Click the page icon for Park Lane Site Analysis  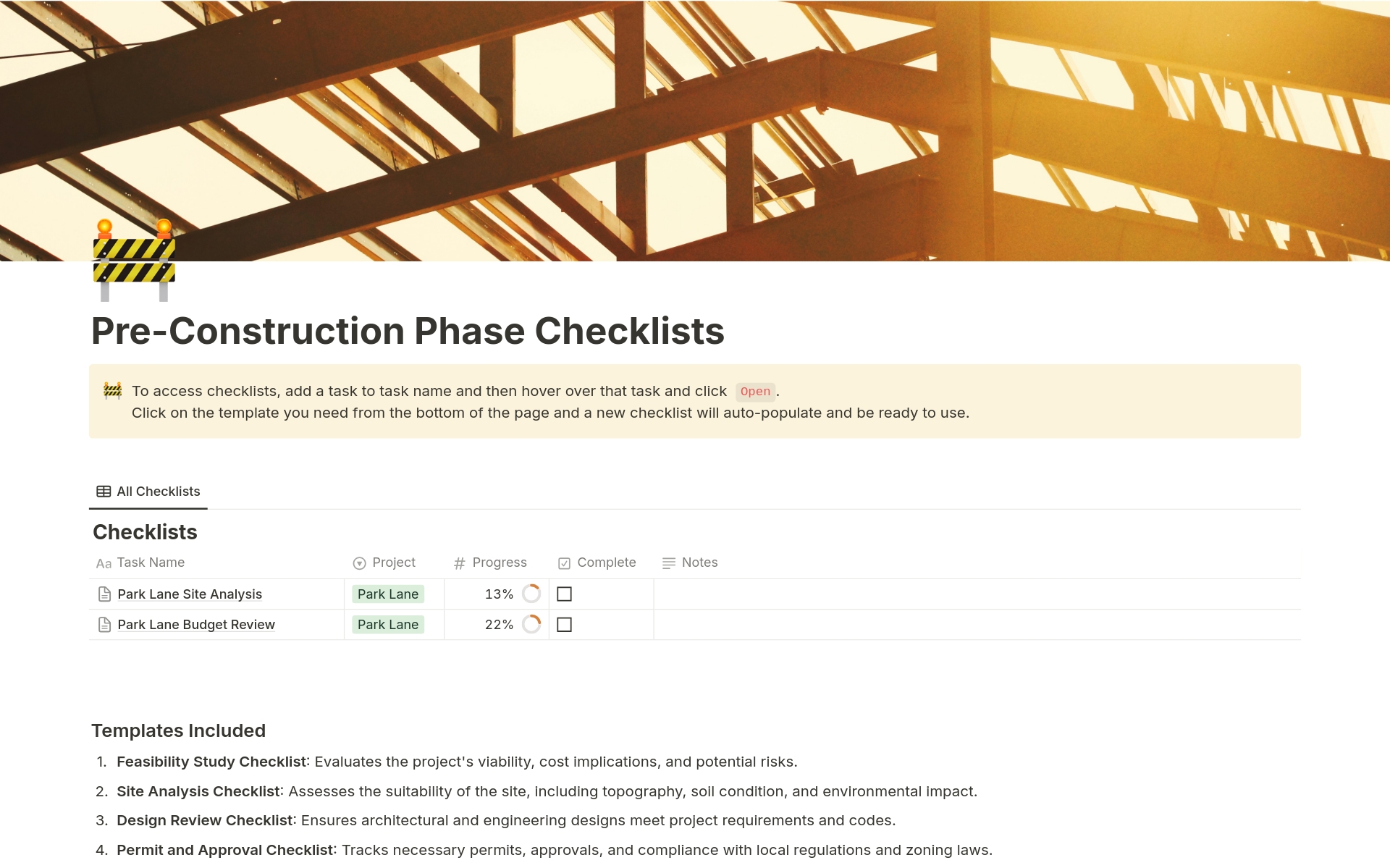click(x=104, y=594)
